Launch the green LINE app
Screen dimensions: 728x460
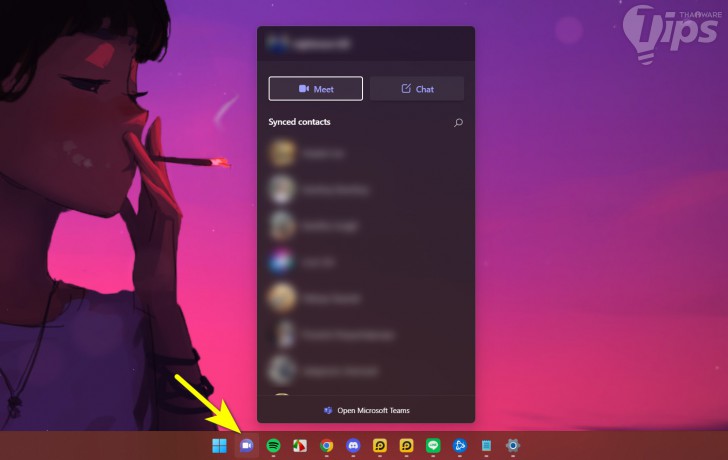pos(433,446)
